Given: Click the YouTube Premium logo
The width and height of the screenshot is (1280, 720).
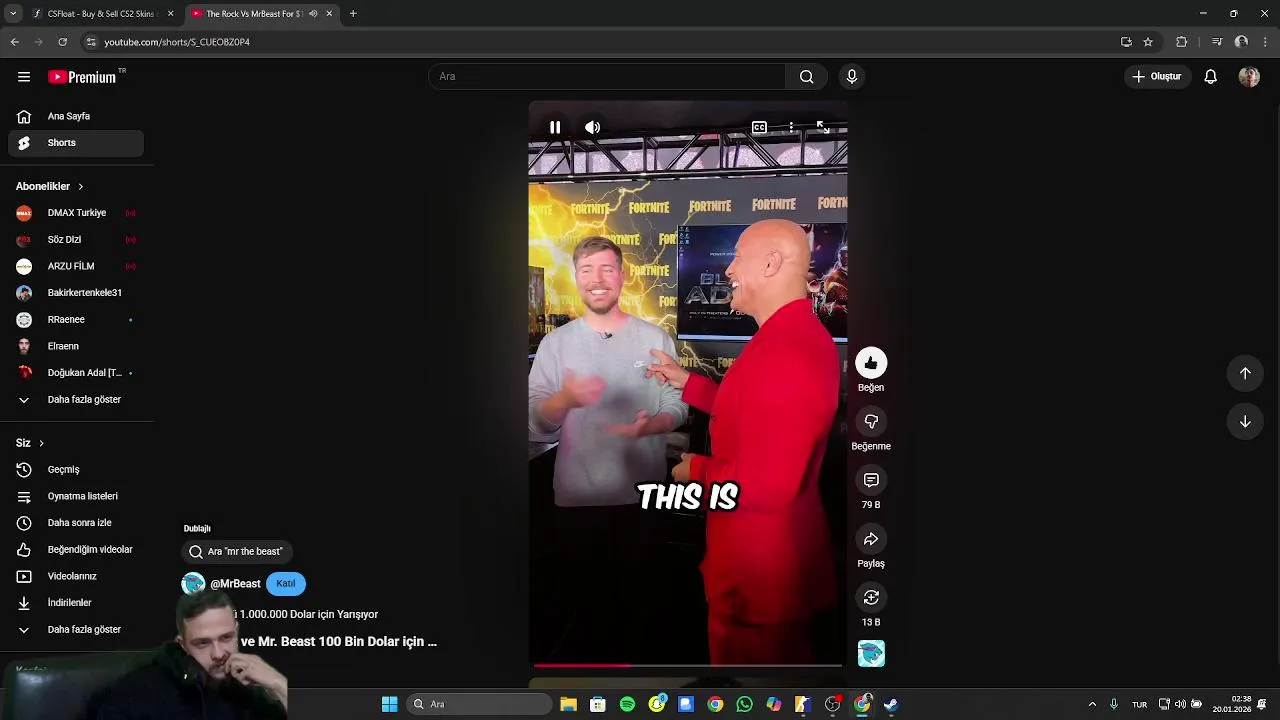Looking at the screenshot, I should point(83,77).
